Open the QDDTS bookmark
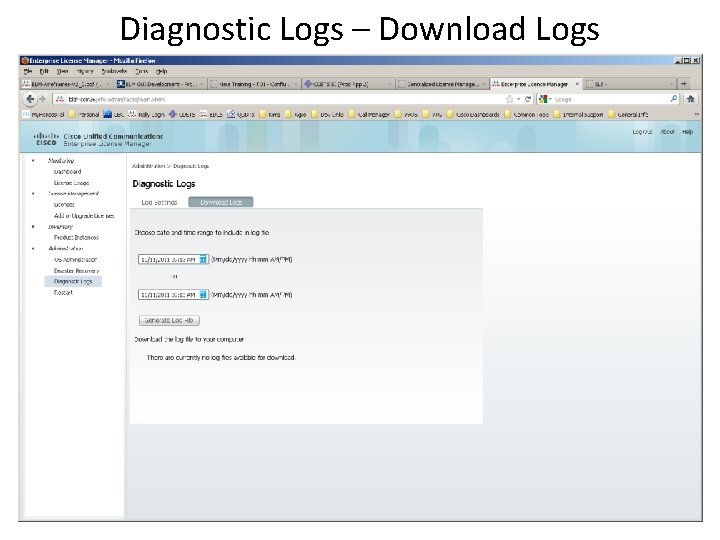 pyautogui.click(x=241, y=114)
